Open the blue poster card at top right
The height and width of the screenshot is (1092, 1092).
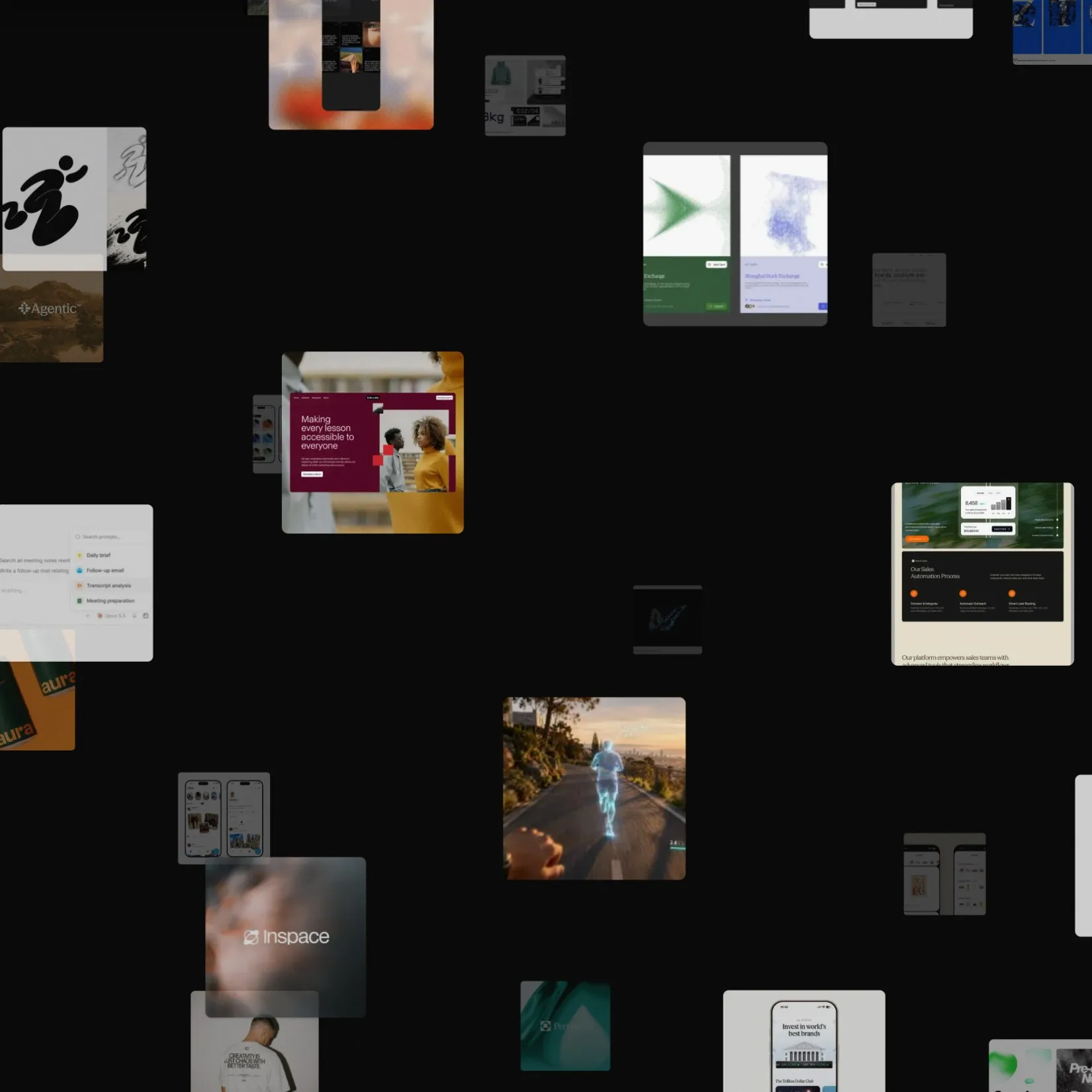1052,32
